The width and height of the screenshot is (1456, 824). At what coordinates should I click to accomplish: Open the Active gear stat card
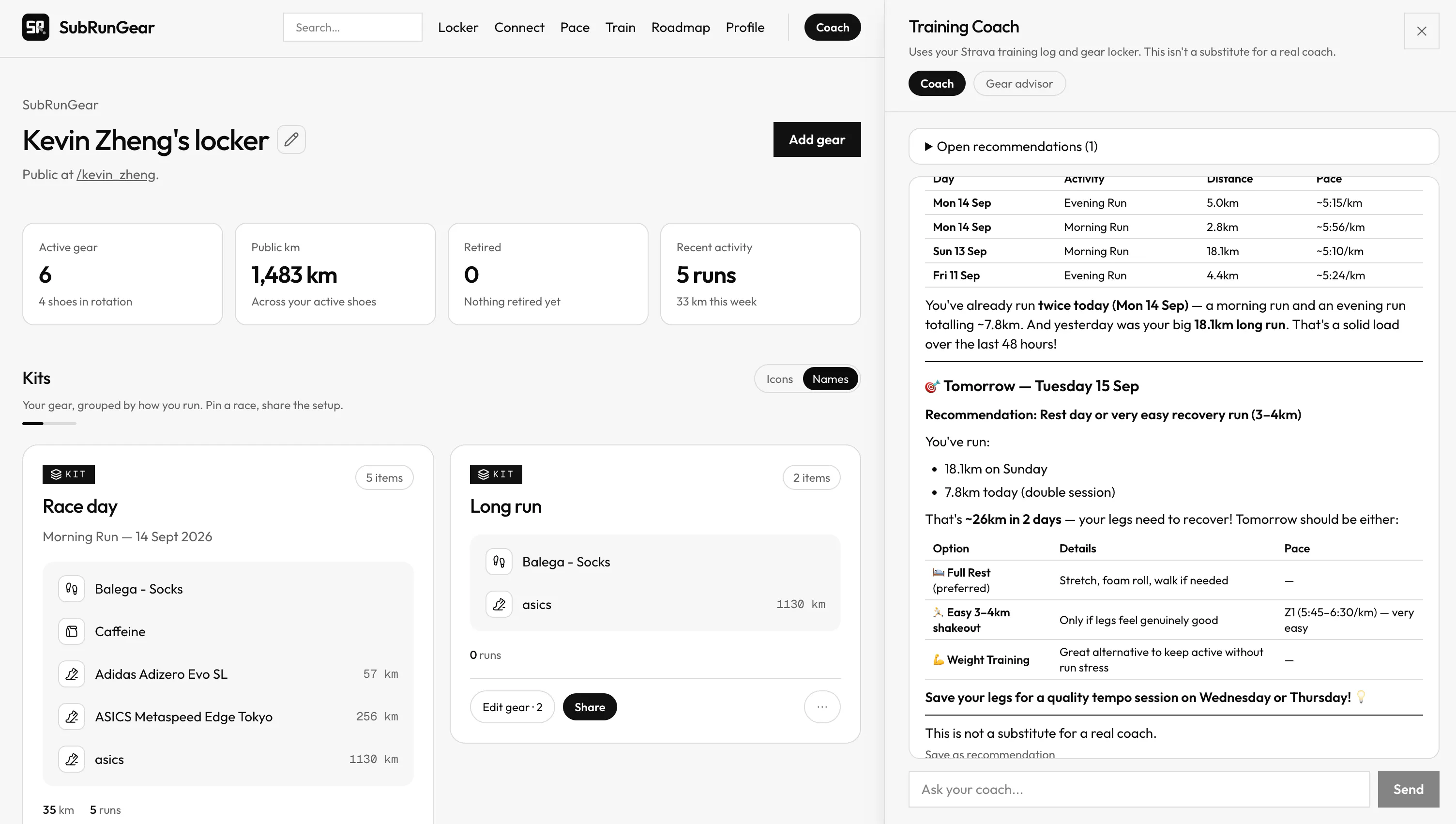click(x=122, y=274)
